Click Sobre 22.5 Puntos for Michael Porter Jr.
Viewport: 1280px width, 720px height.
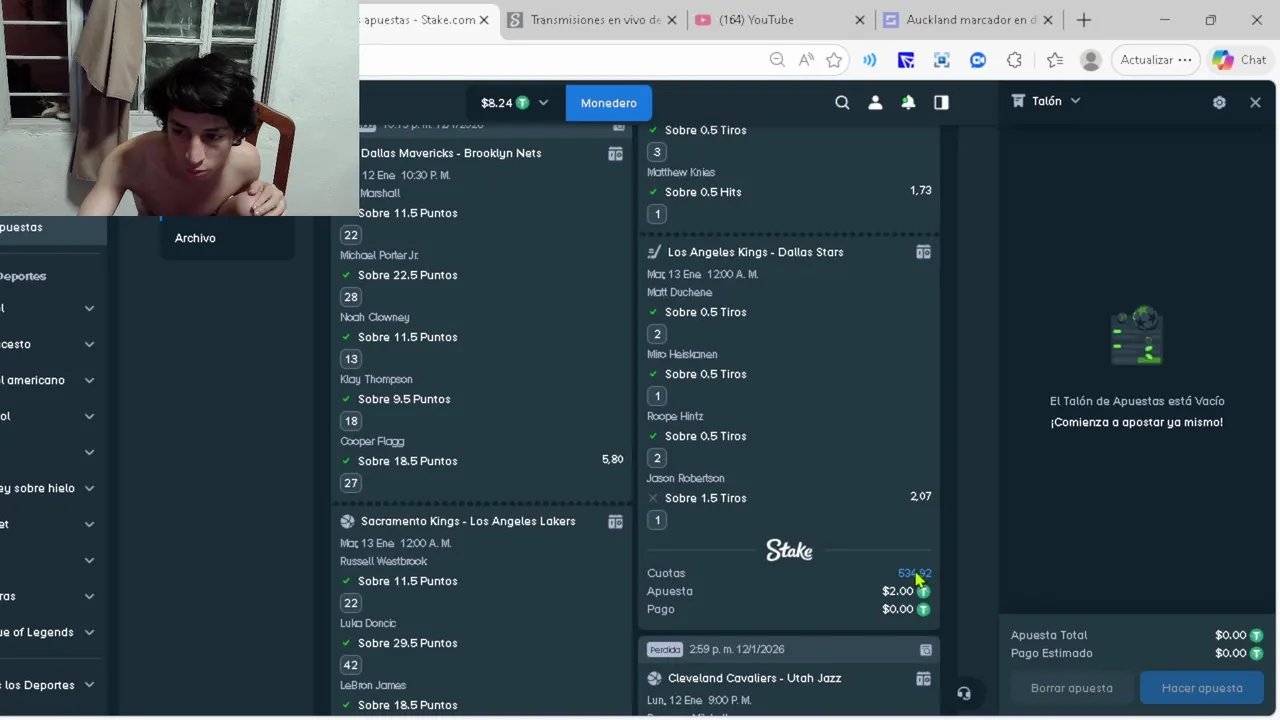(407, 275)
